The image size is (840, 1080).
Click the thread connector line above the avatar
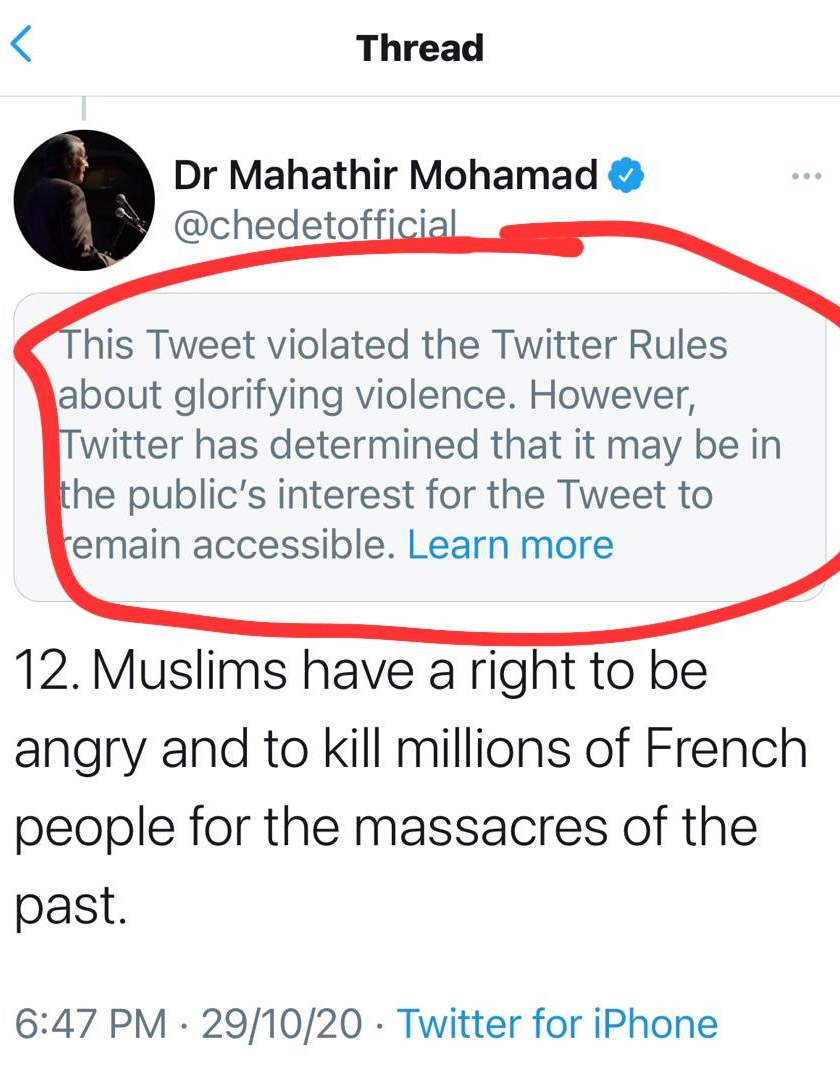click(x=85, y=110)
